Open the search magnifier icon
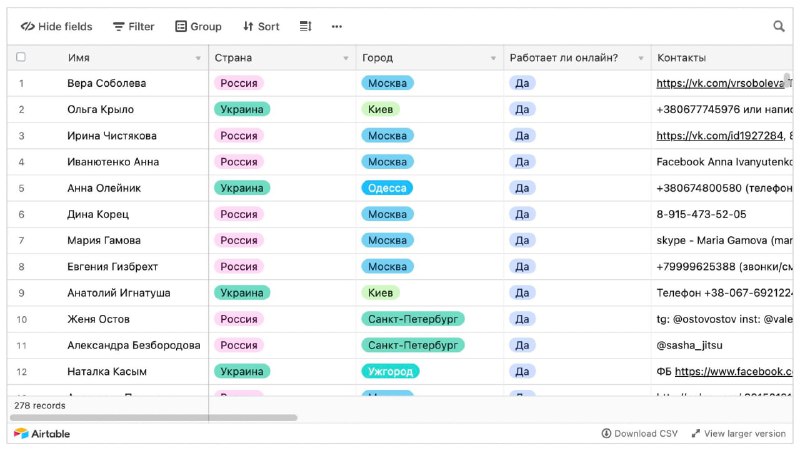 pyautogui.click(x=779, y=26)
